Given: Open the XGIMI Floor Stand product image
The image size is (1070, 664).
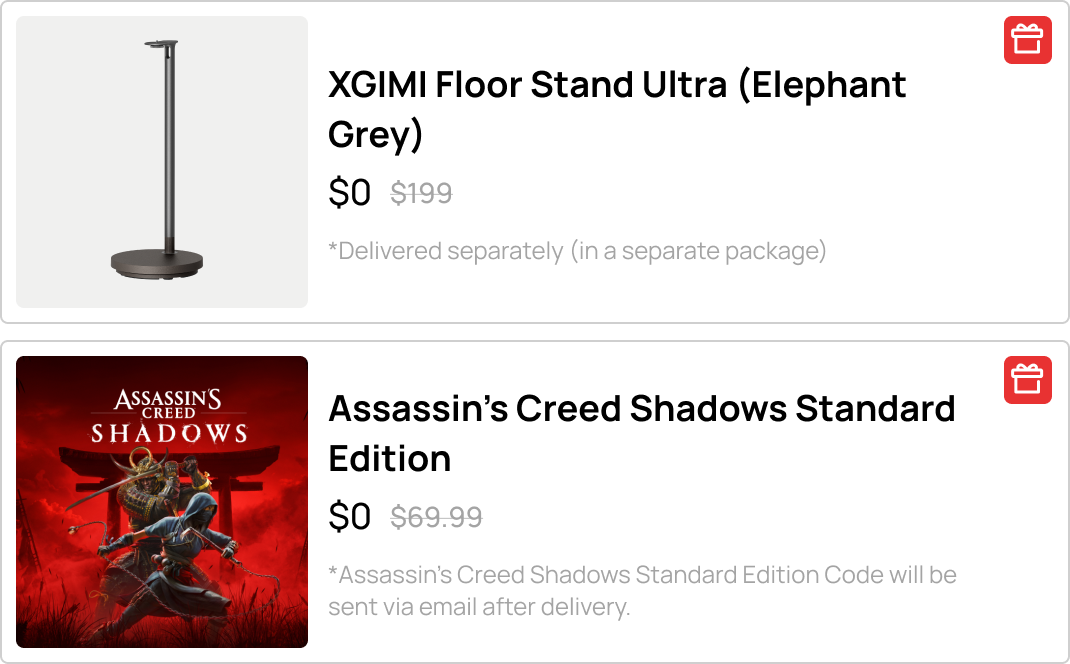Looking at the screenshot, I should coord(162,162).
